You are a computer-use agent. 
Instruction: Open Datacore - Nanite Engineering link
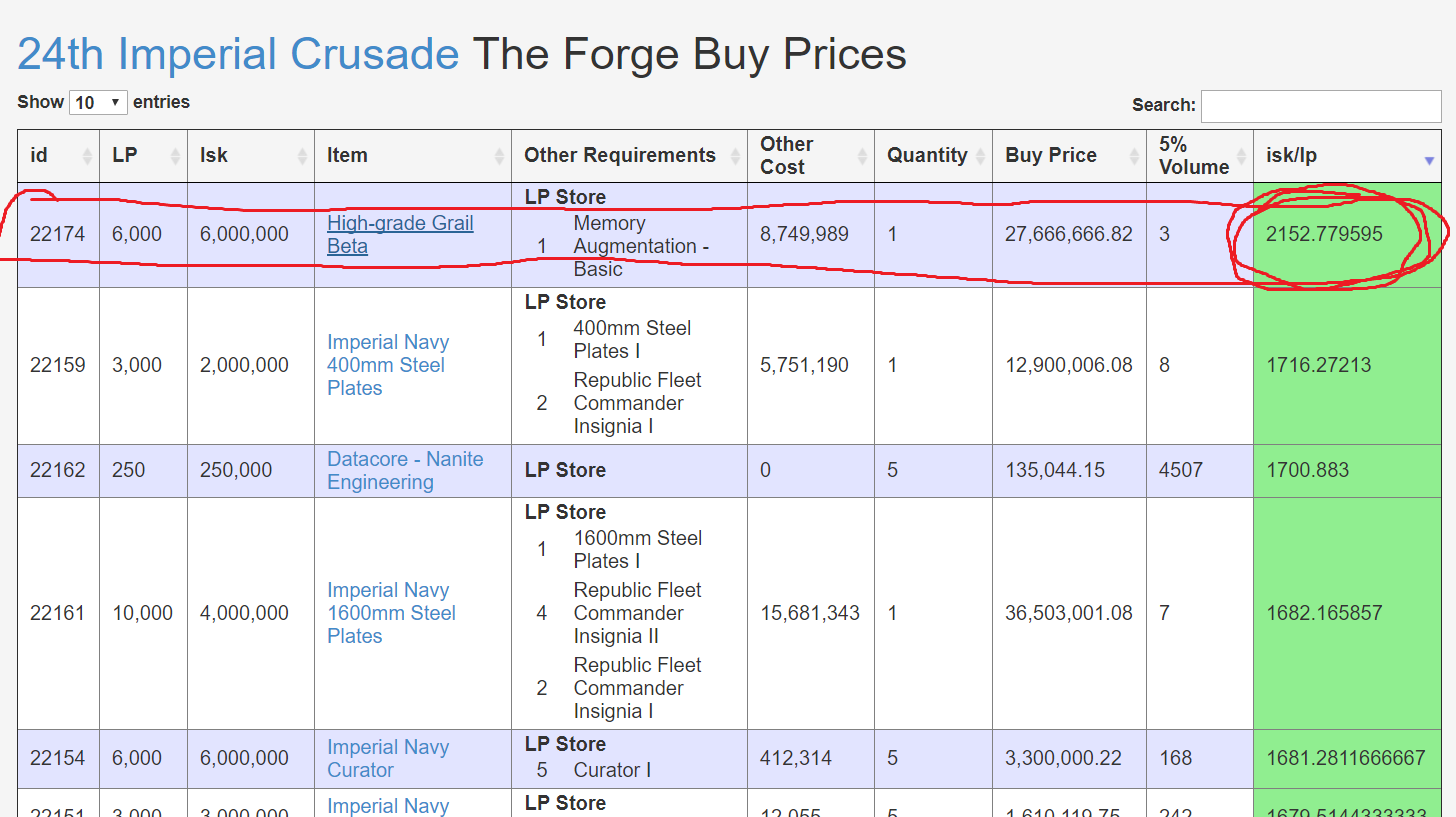point(405,470)
